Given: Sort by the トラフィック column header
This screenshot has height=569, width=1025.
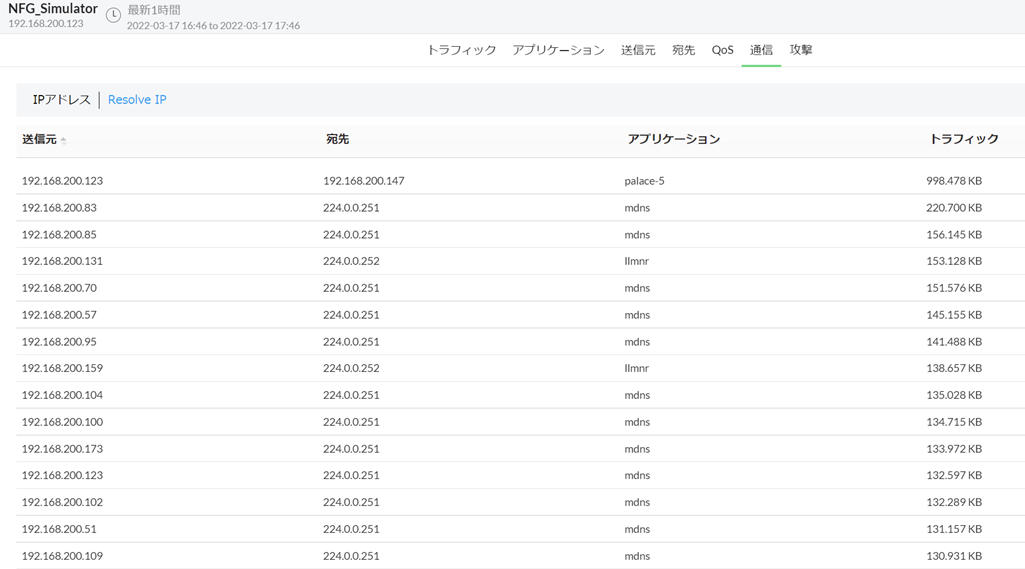Looking at the screenshot, I should [x=963, y=139].
